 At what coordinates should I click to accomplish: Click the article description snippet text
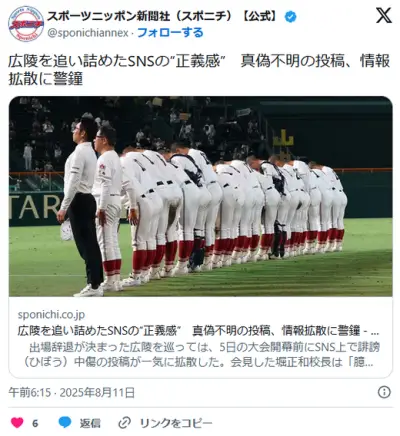(x=200, y=354)
